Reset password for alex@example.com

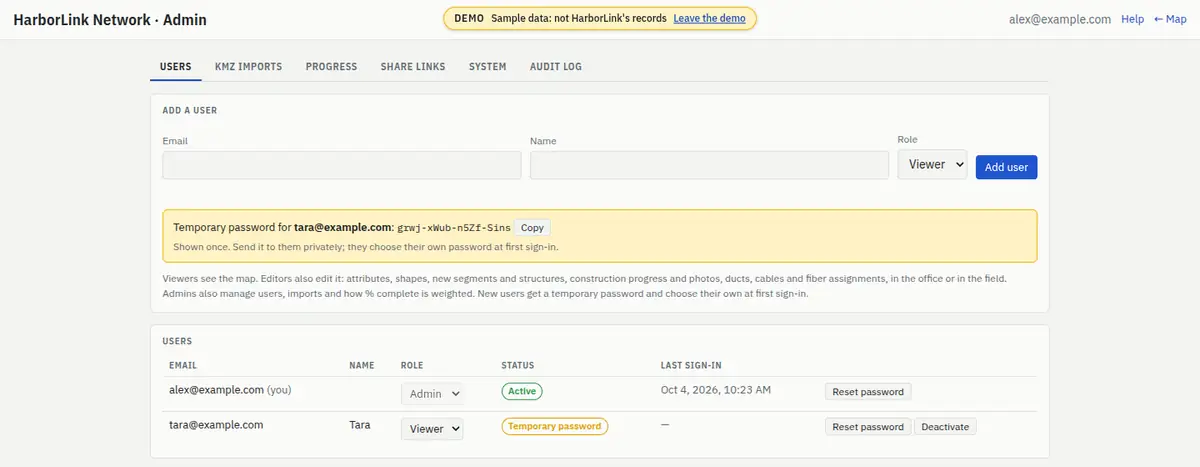pos(868,392)
